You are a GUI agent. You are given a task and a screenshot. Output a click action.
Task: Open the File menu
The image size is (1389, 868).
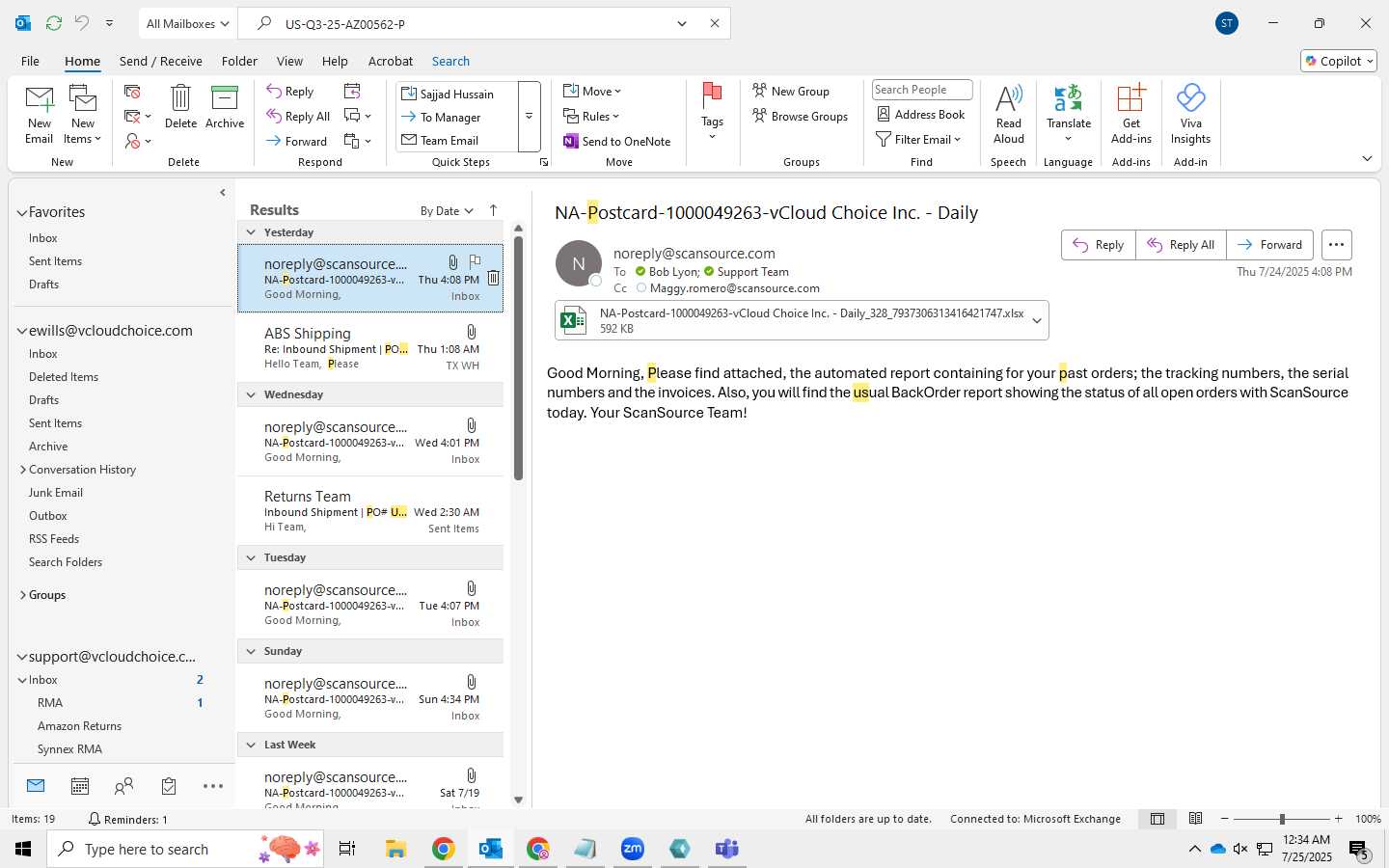coord(30,61)
